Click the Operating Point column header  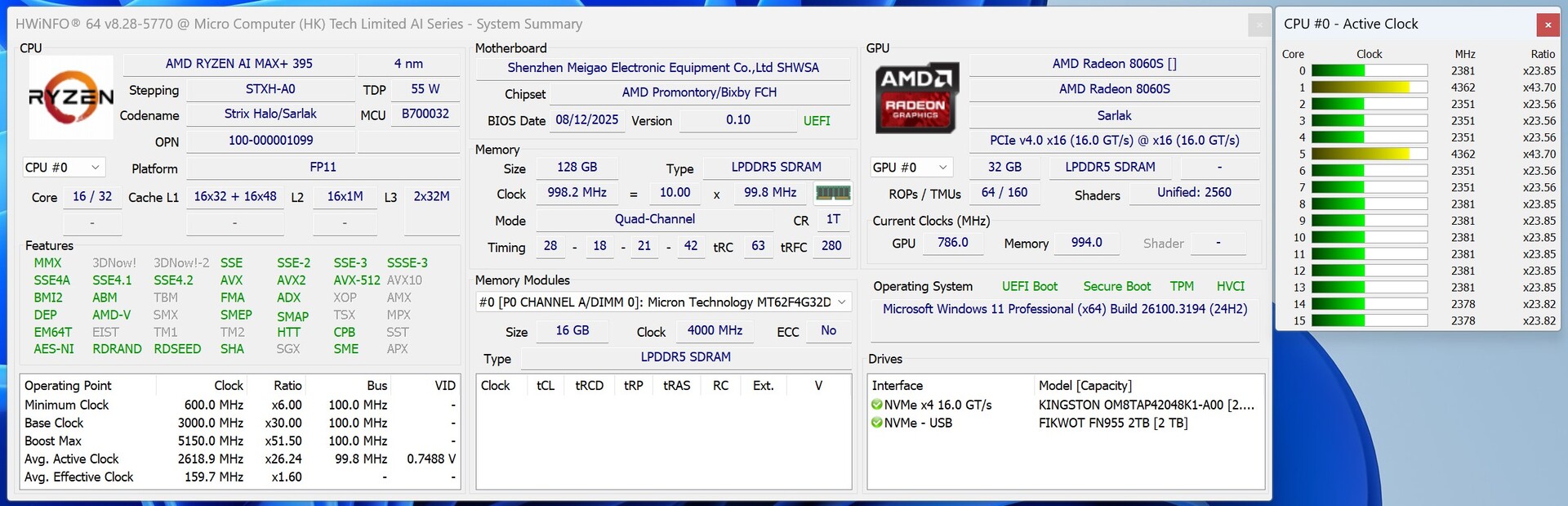coord(68,386)
